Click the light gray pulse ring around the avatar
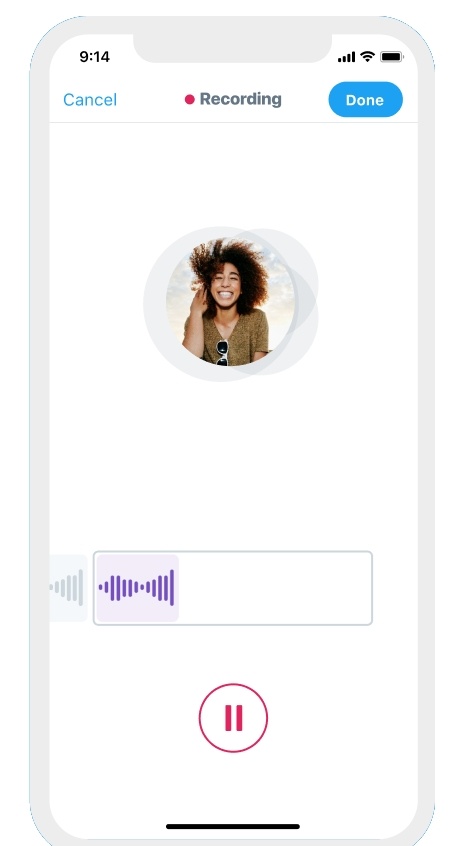 click(x=154, y=304)
